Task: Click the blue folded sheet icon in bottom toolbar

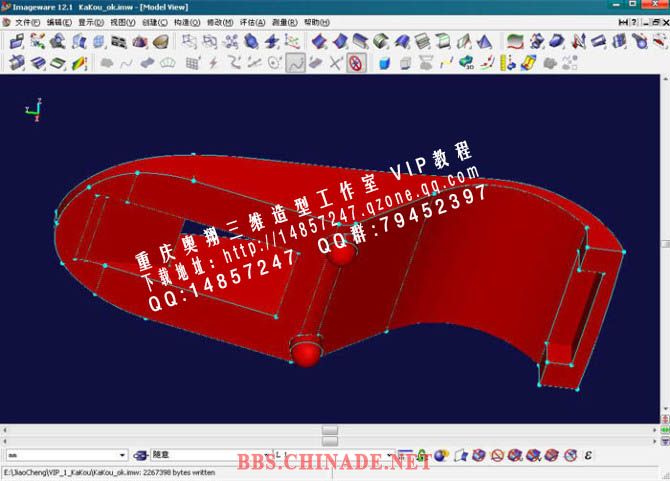Action: (x=461, y=455)
